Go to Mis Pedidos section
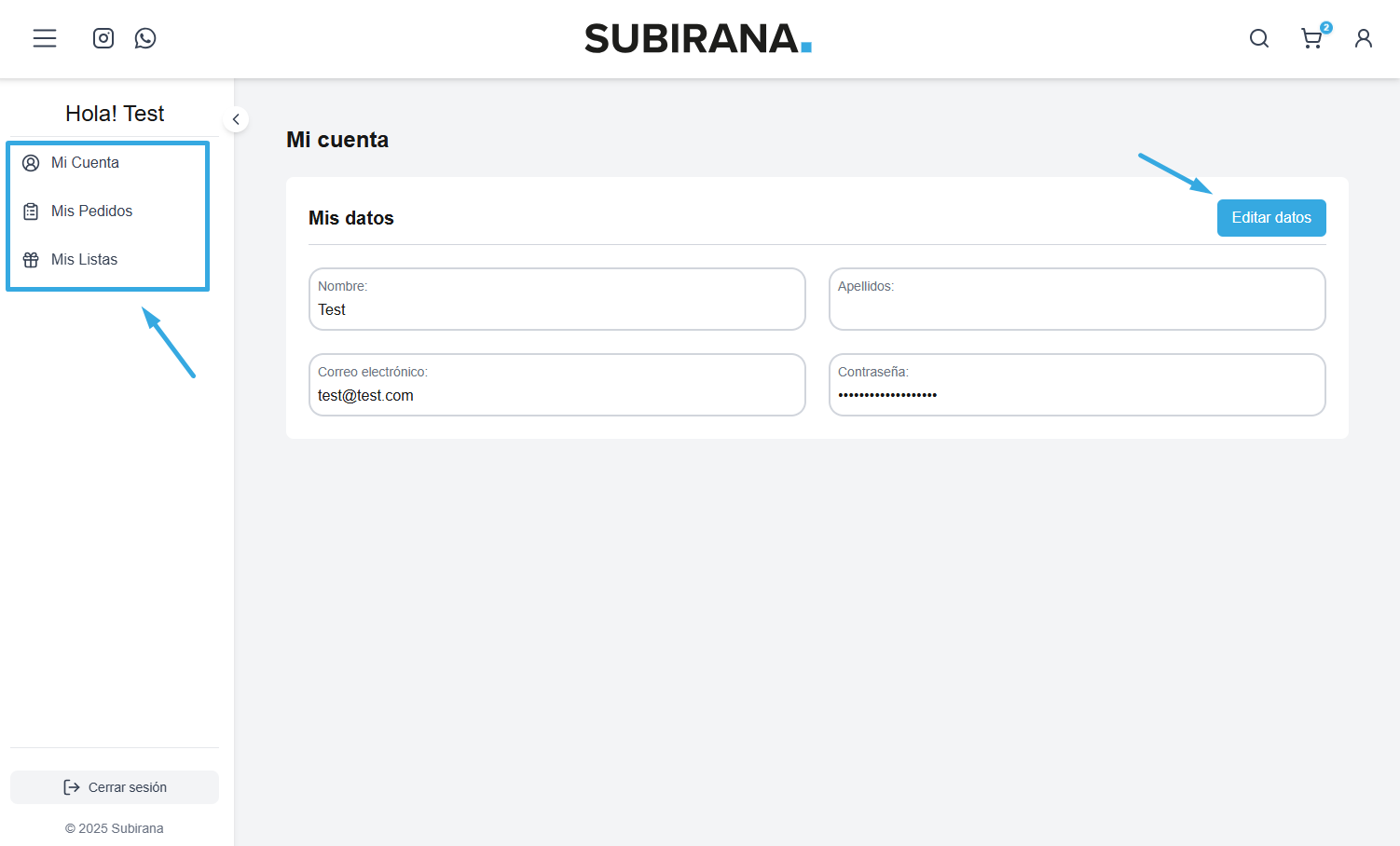 click(91, 211)
